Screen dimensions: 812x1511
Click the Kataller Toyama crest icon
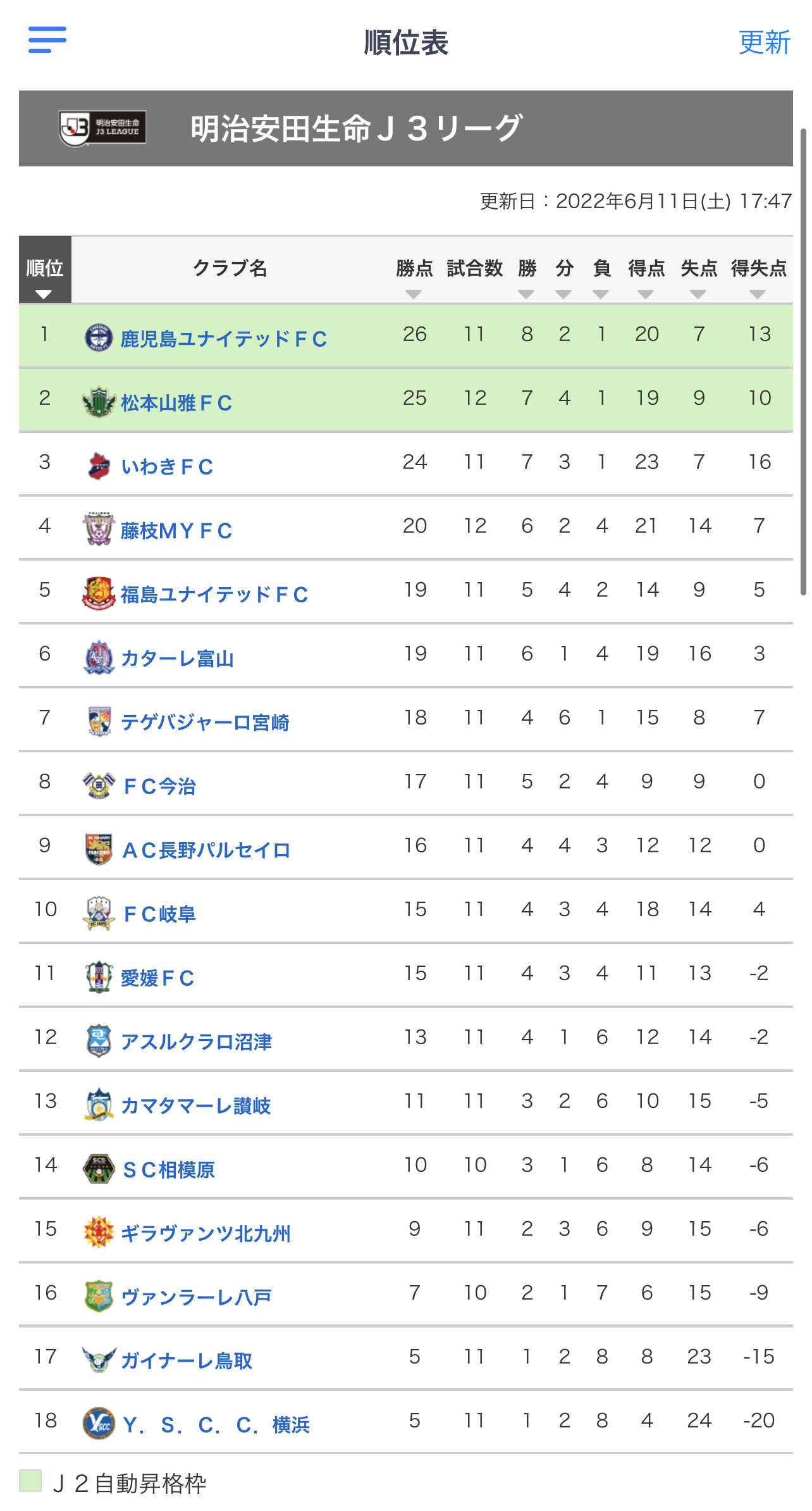[99, 657]
